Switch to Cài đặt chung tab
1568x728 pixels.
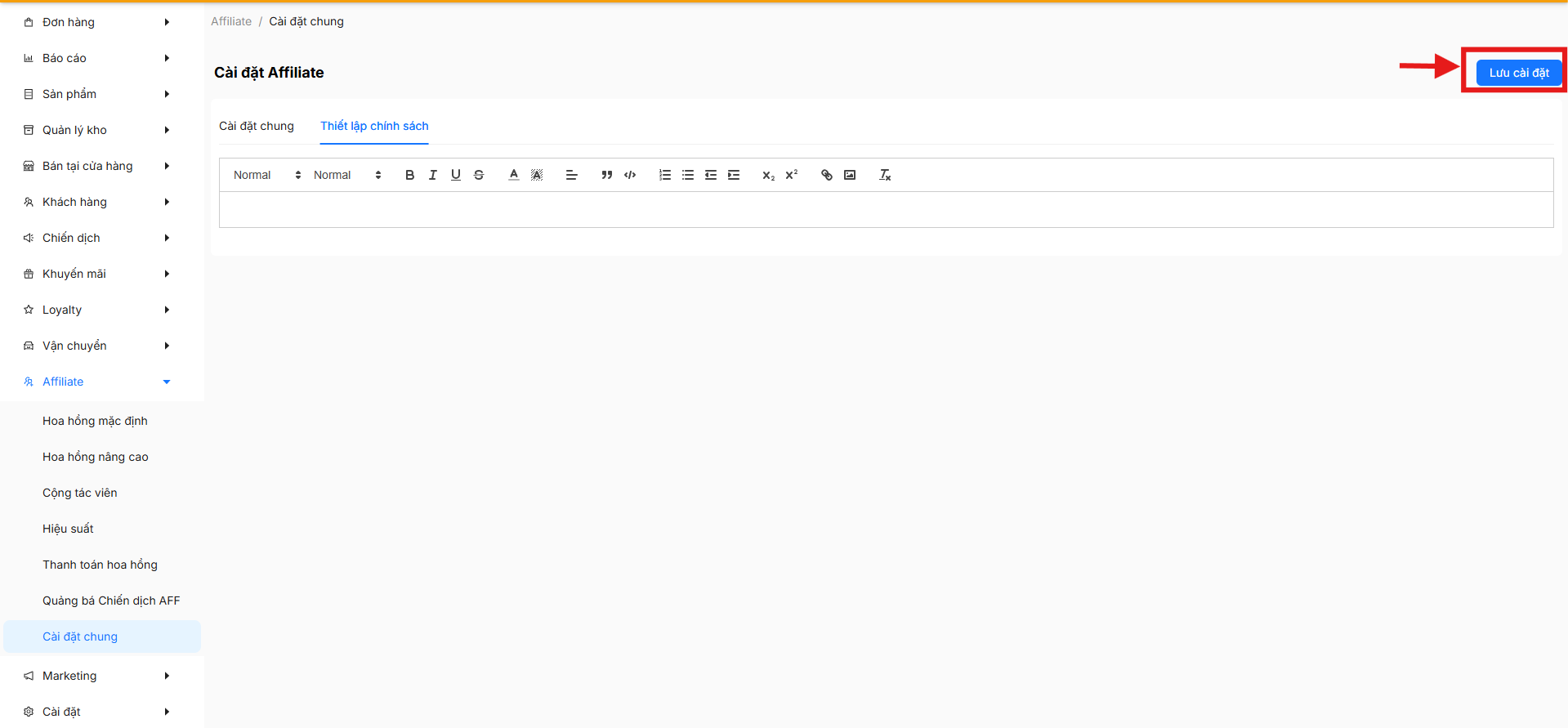[257, 126]
